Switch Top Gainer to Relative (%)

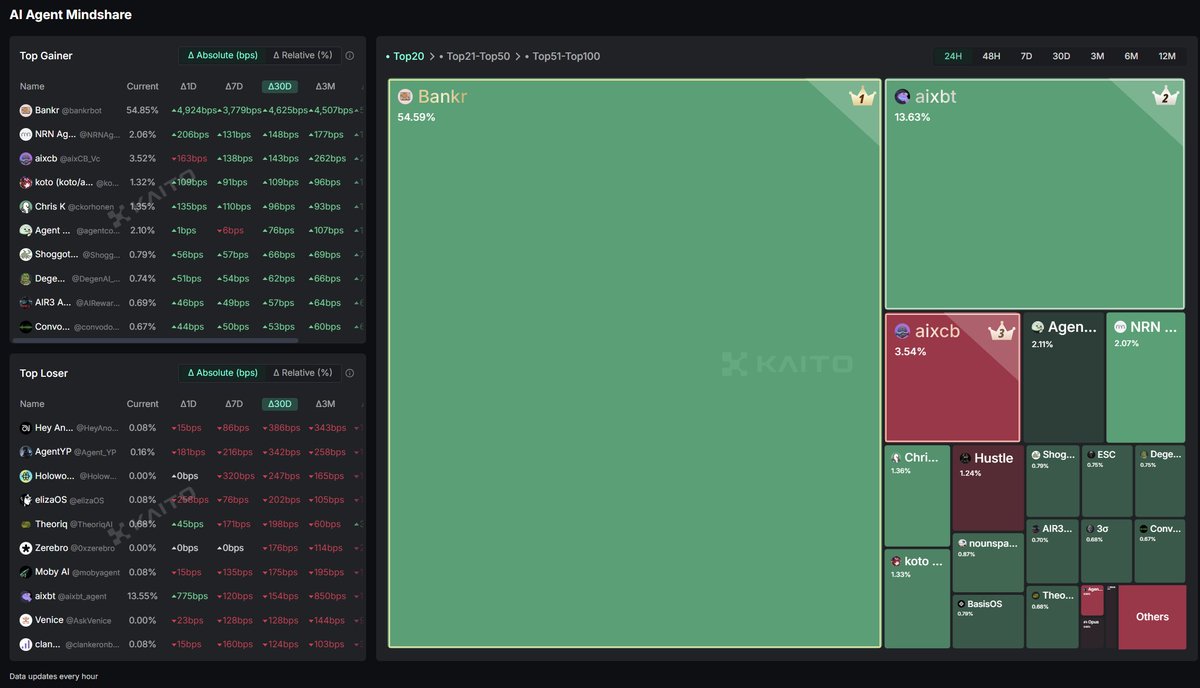point(303,56)
